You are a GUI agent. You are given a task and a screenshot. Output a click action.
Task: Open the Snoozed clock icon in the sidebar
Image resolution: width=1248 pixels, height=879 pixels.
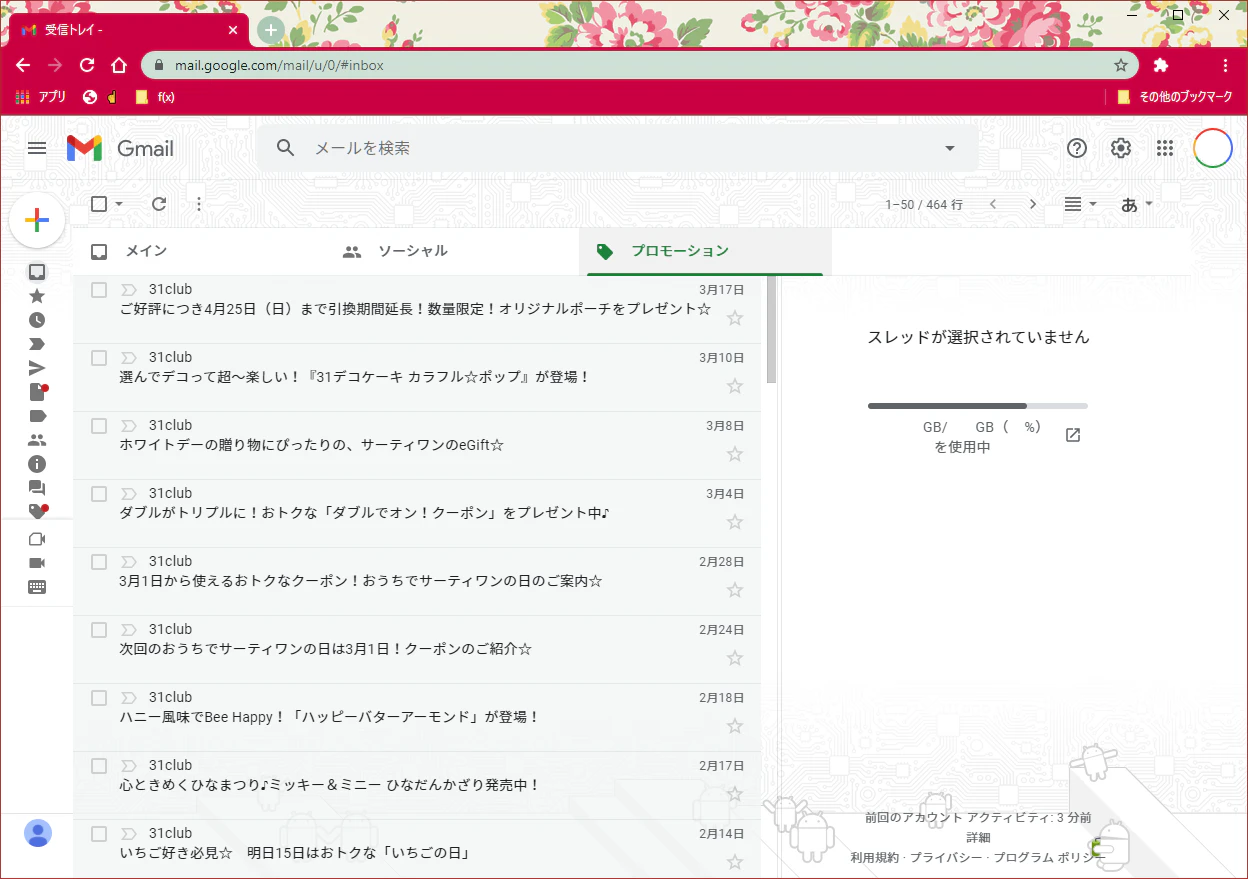pyautogui.click(x=37, y=320)
